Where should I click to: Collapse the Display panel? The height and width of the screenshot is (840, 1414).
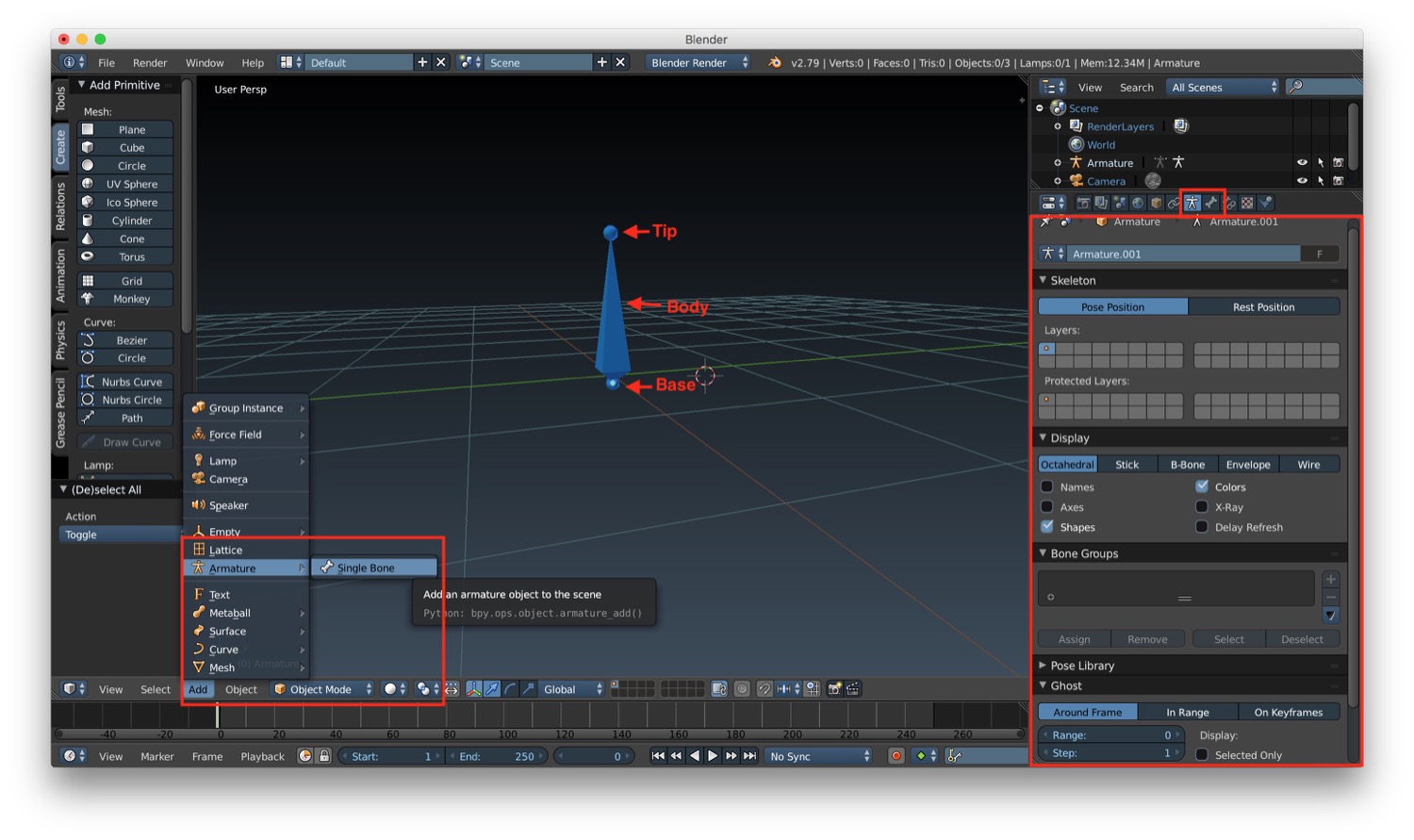[x=1044, y=437]
